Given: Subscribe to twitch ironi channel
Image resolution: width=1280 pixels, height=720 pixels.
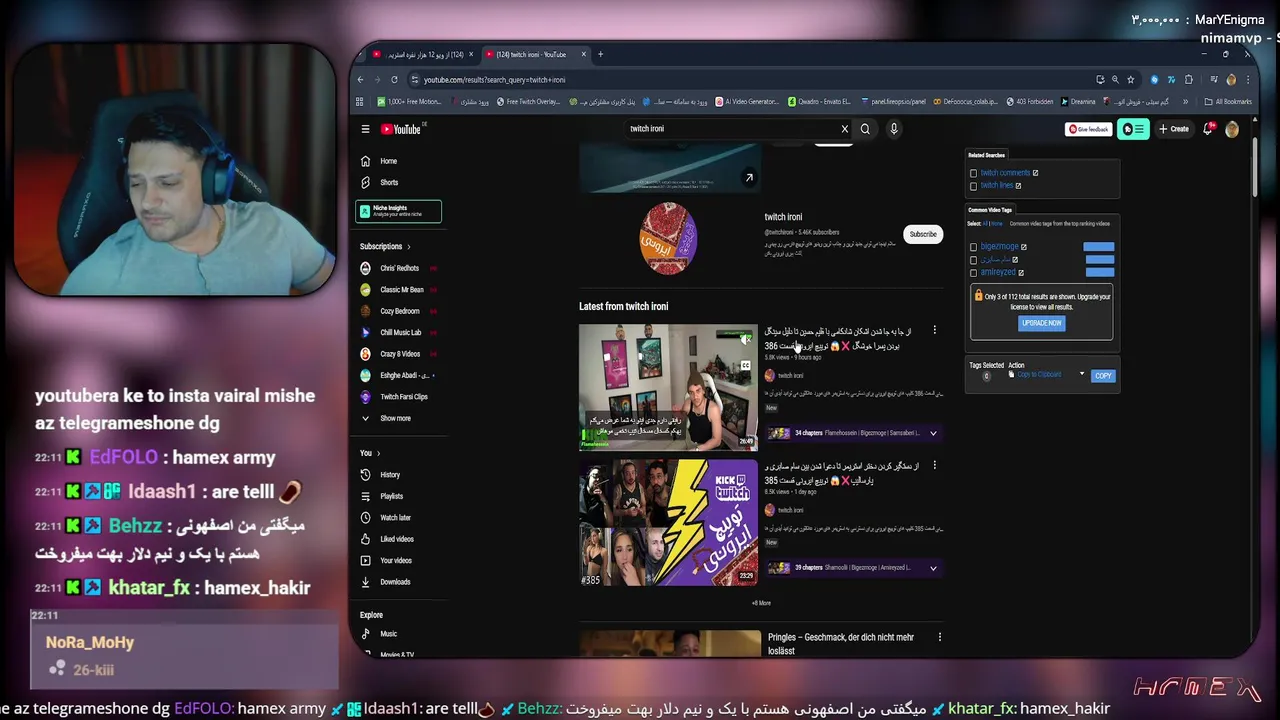Looking at the screenshot, I should pyautogui.click(x=923, y=235).
